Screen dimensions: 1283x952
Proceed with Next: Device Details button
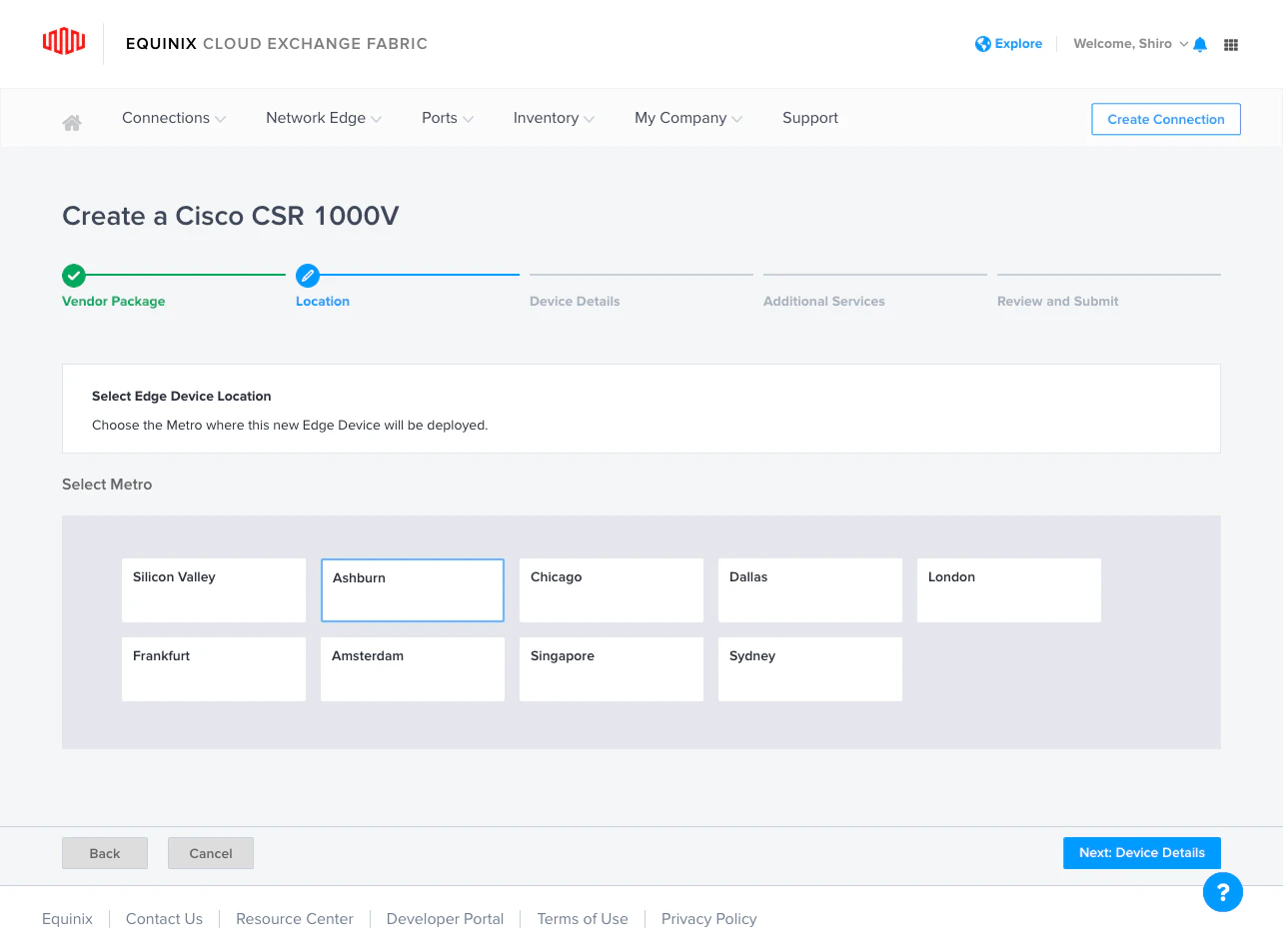1142,853
